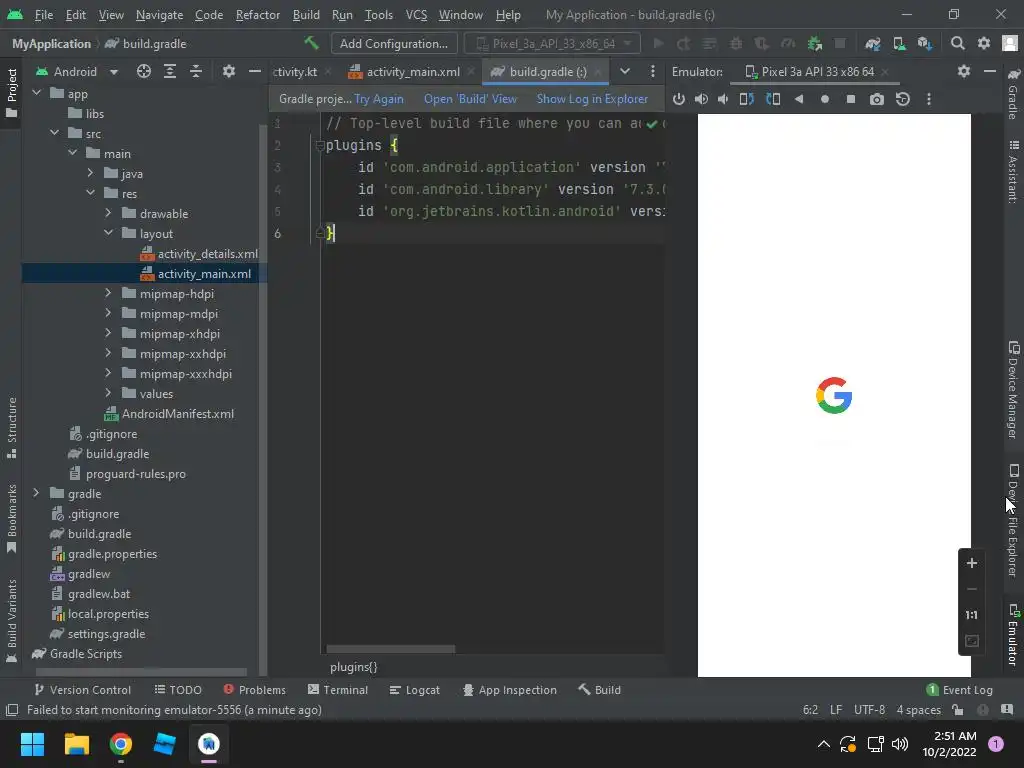Open the Android project view dropdown
The width and height of the screenshot is (1024, 768).
[77, 71]
